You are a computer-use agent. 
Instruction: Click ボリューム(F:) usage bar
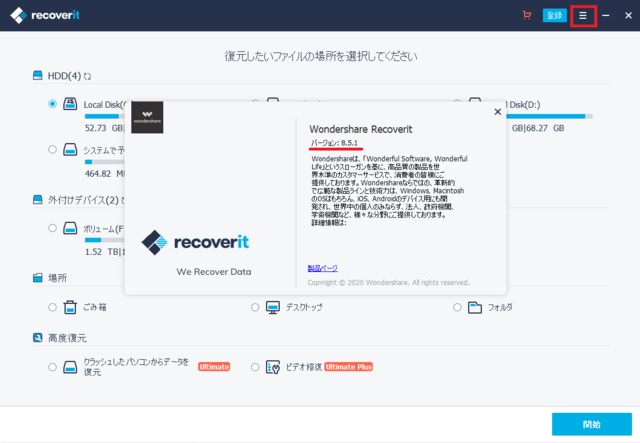104,240
